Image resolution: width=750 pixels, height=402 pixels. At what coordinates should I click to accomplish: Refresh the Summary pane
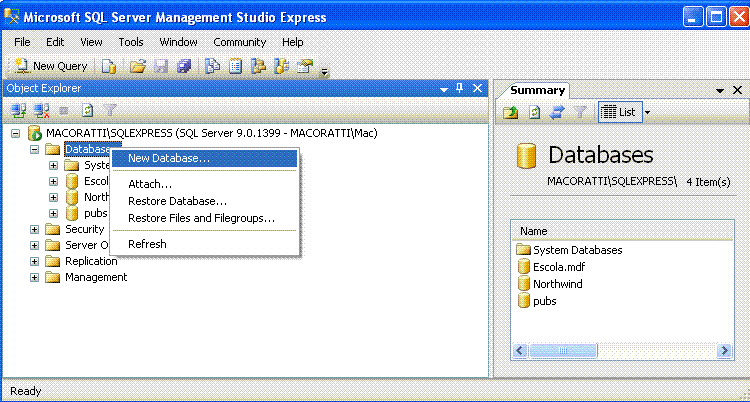[534, 113]
